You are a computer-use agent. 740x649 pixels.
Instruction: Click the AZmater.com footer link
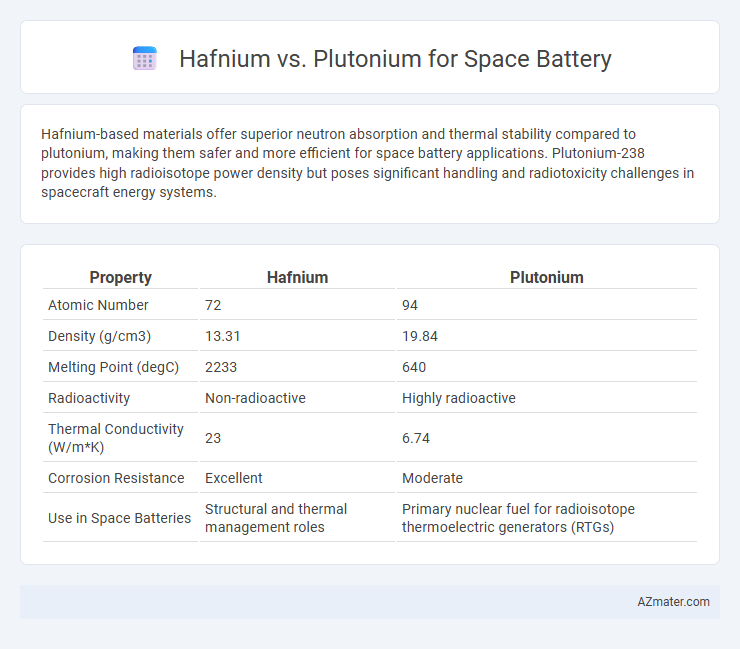point(673,602)
